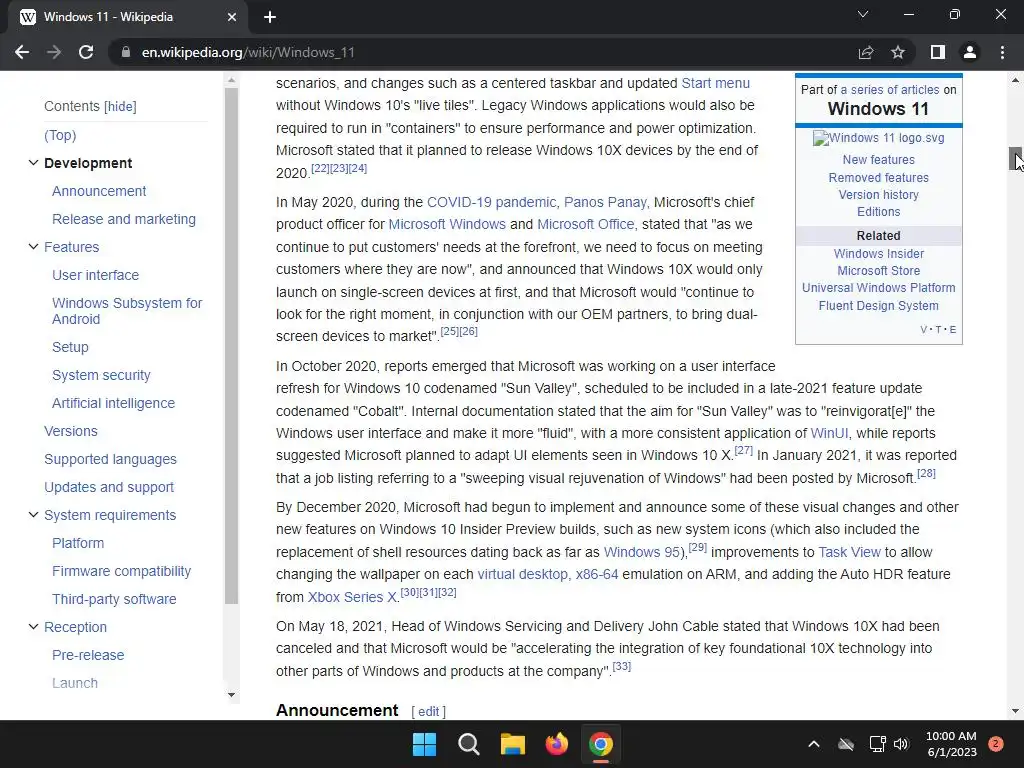Open the WinUI link
Image resolution: width=1024 pixels, height=768 pixels.
829,434
